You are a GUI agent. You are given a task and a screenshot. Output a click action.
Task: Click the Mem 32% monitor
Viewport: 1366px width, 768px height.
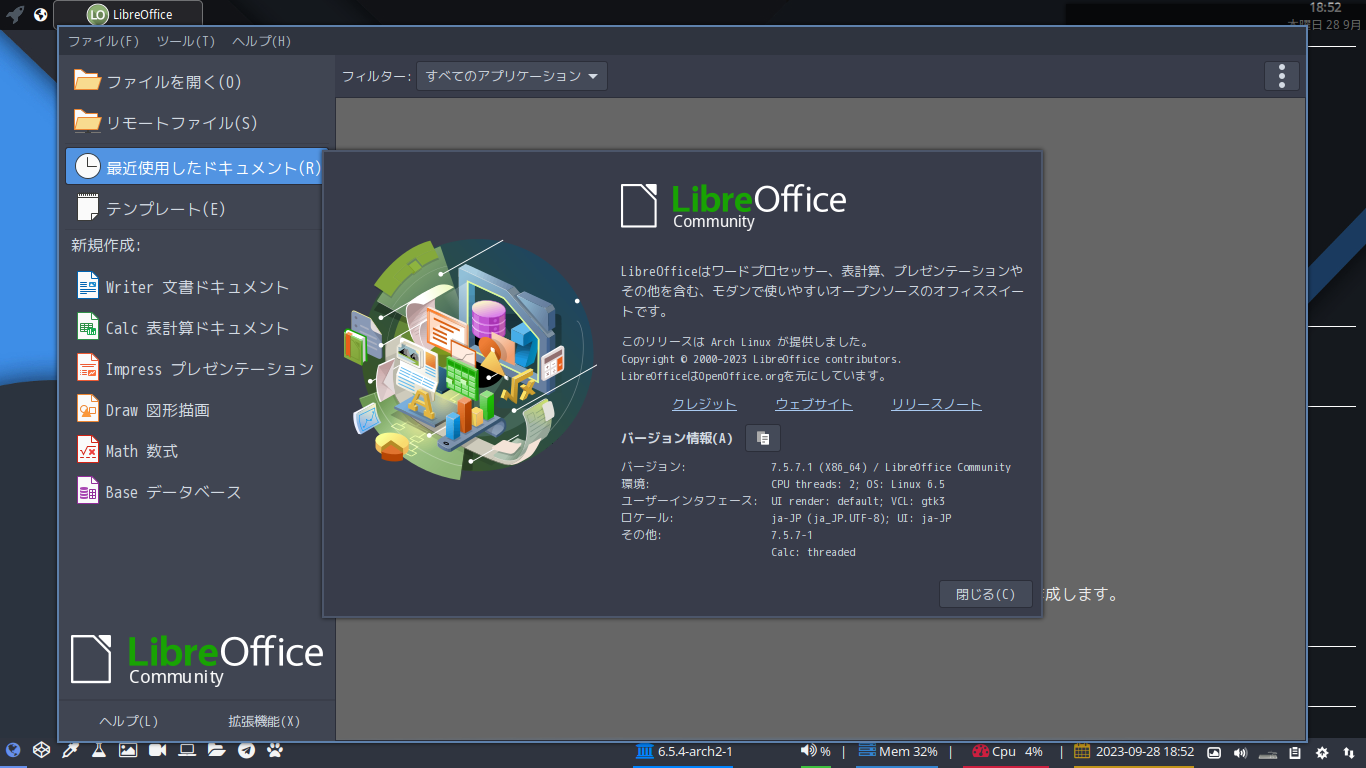tap(898, 751)
